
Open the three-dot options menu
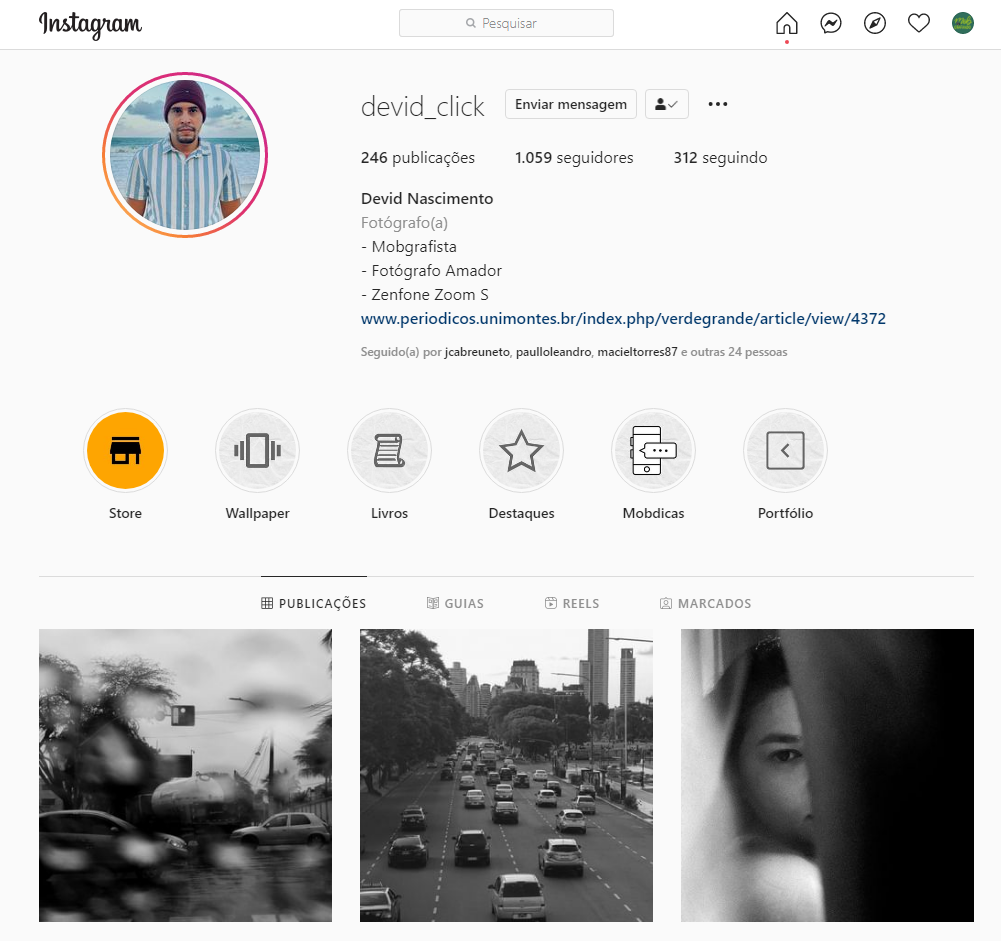(717, 103)
